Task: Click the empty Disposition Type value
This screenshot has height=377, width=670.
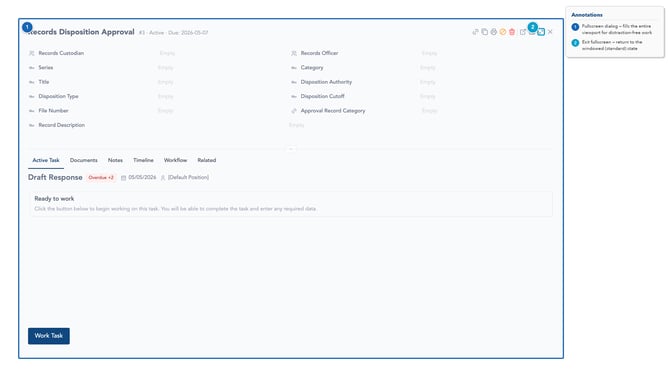Action: point(165,97)
